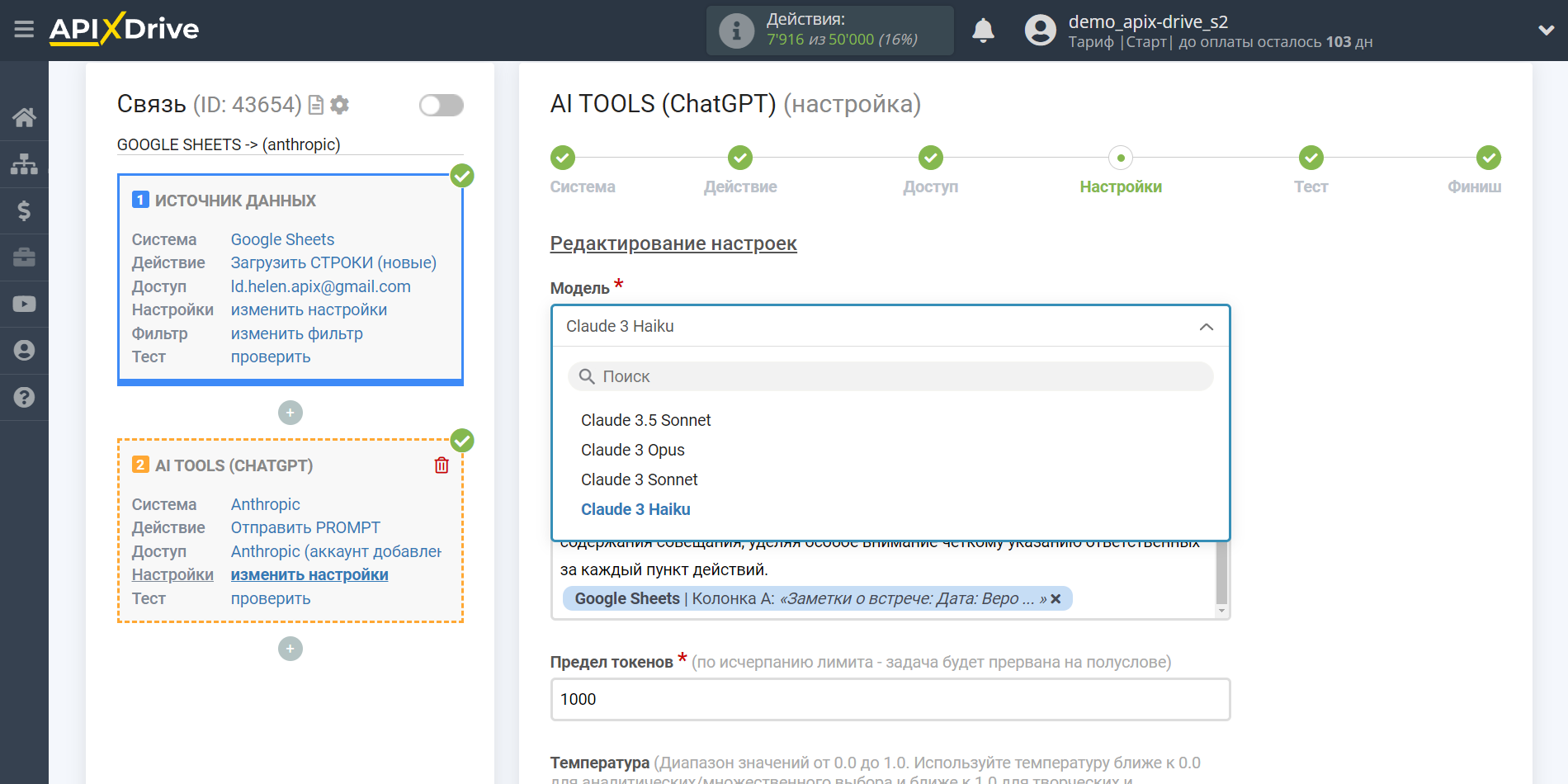Open the hamburger menu
The image size is (1568, 784).
pyautogui.click(x=24, y=30)
